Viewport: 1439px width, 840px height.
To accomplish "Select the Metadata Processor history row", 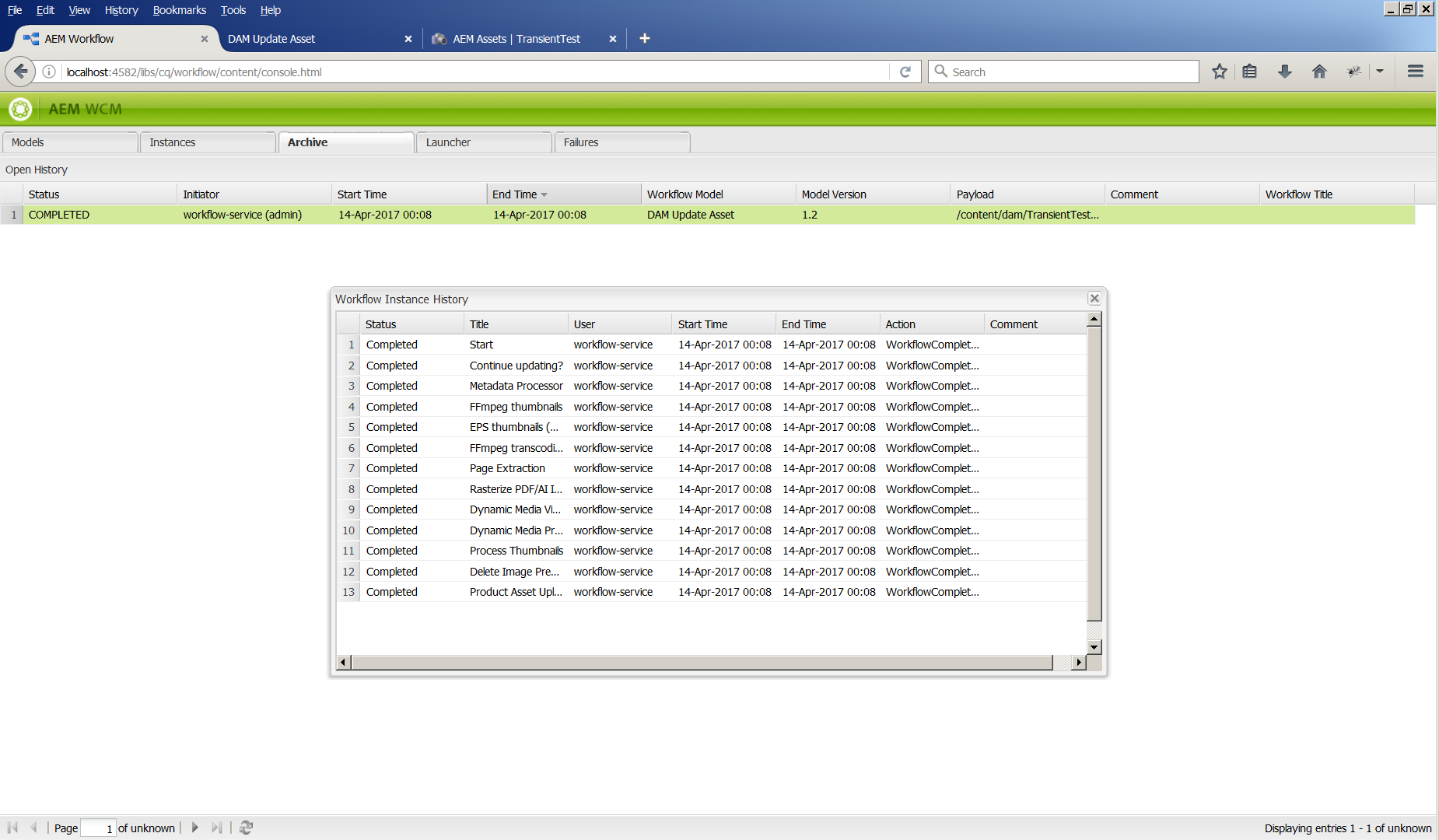I will (711, 386).
